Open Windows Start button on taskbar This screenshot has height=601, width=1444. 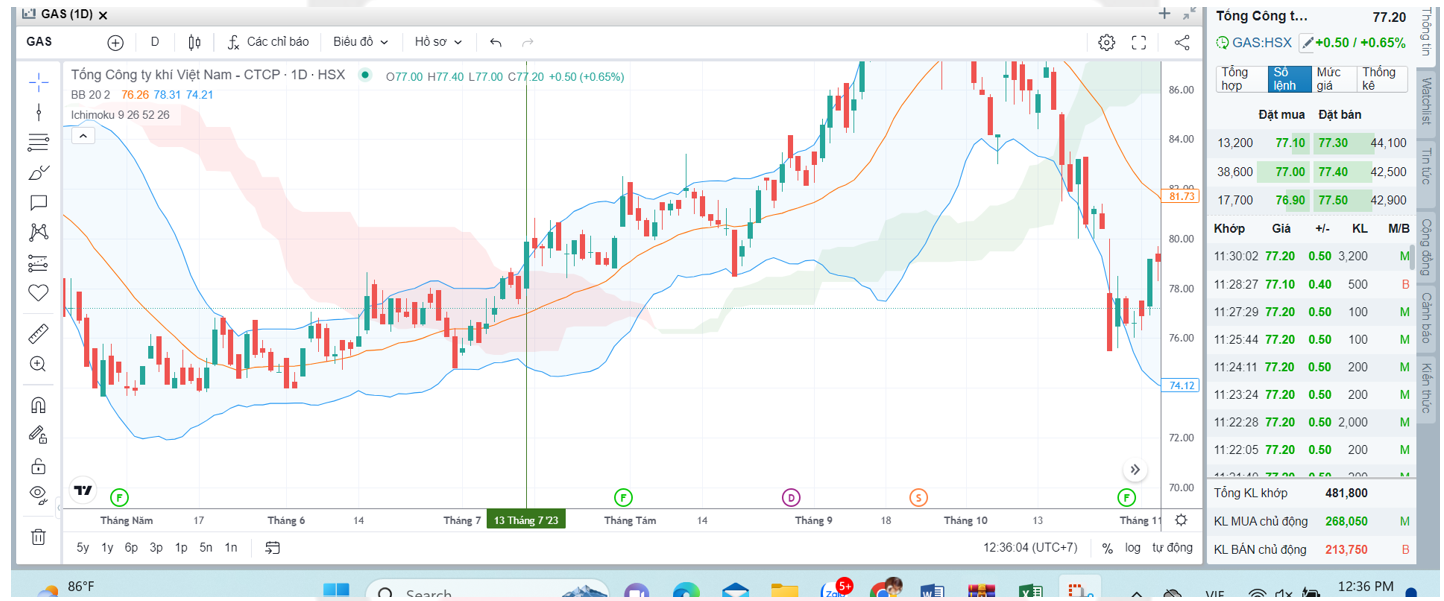pyautogui.click(x=336, y=592)
